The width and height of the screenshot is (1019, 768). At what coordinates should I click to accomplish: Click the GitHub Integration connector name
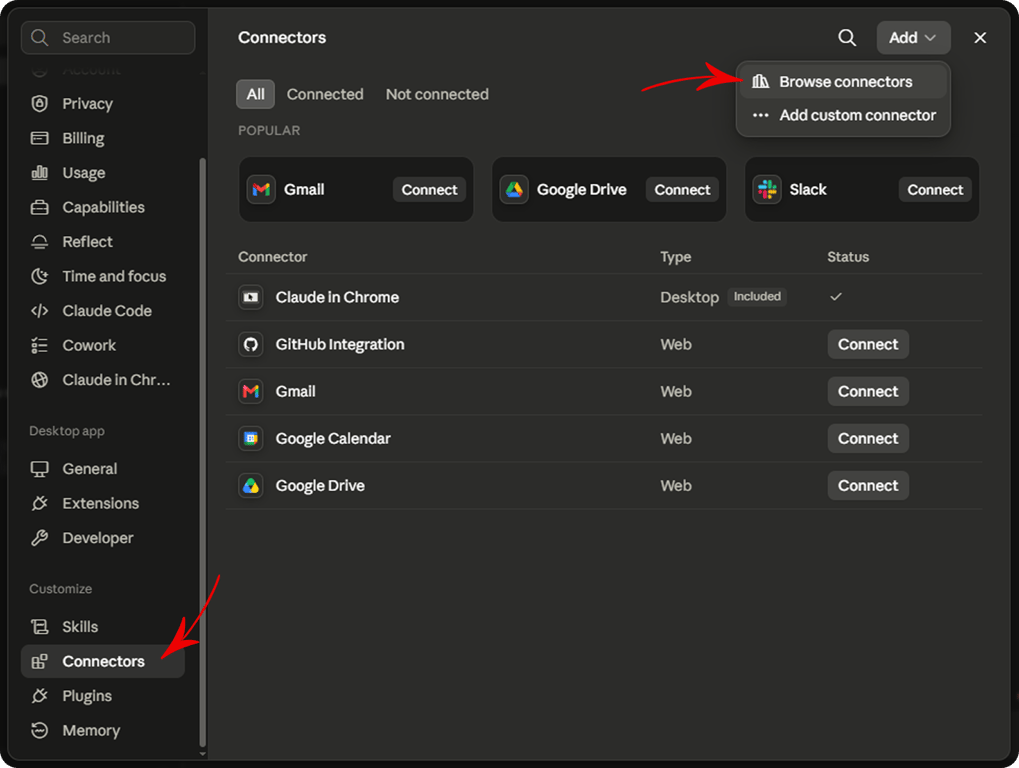point(340,344)
